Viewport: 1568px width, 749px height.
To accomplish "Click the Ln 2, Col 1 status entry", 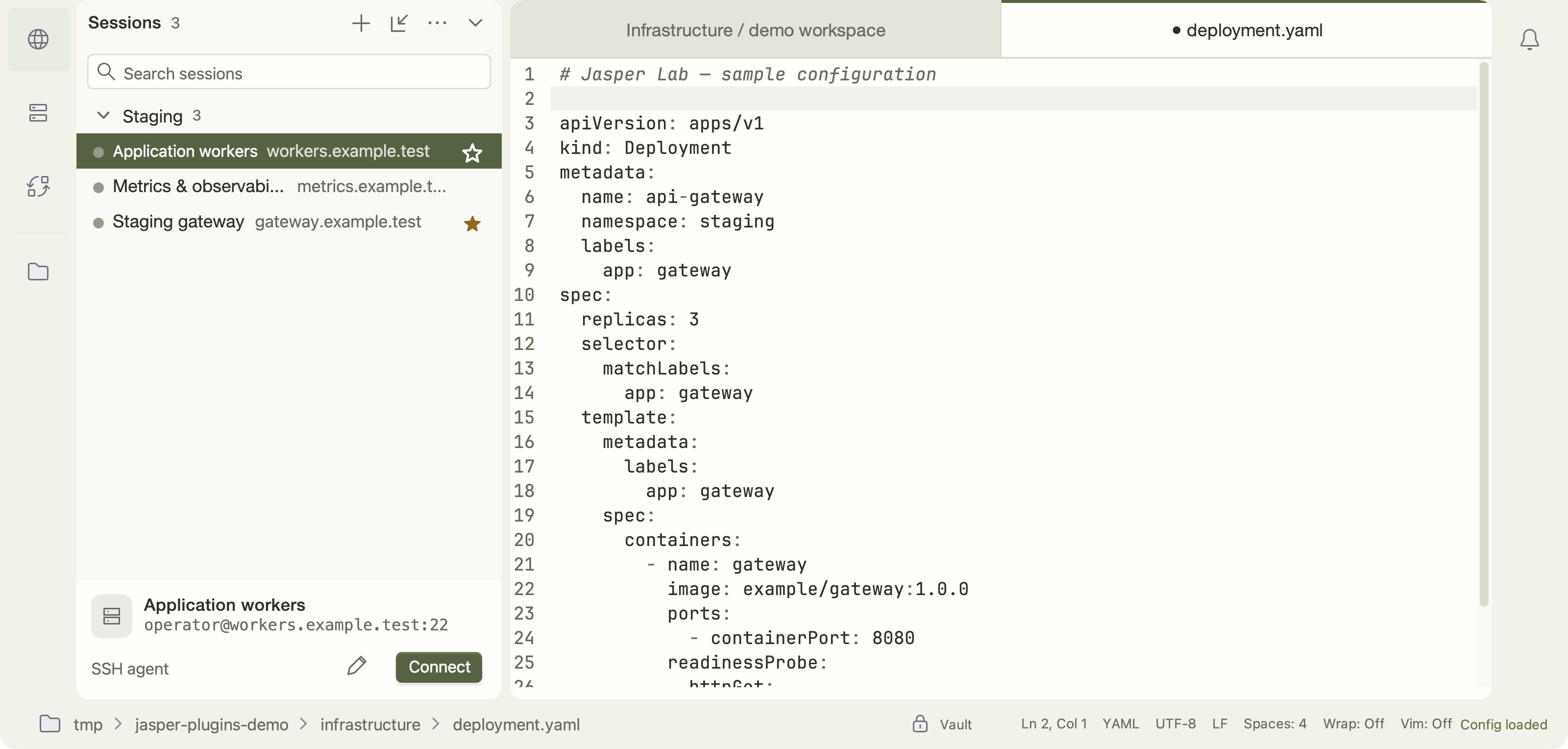I will pyautogui.click(x=1053, y=724).
